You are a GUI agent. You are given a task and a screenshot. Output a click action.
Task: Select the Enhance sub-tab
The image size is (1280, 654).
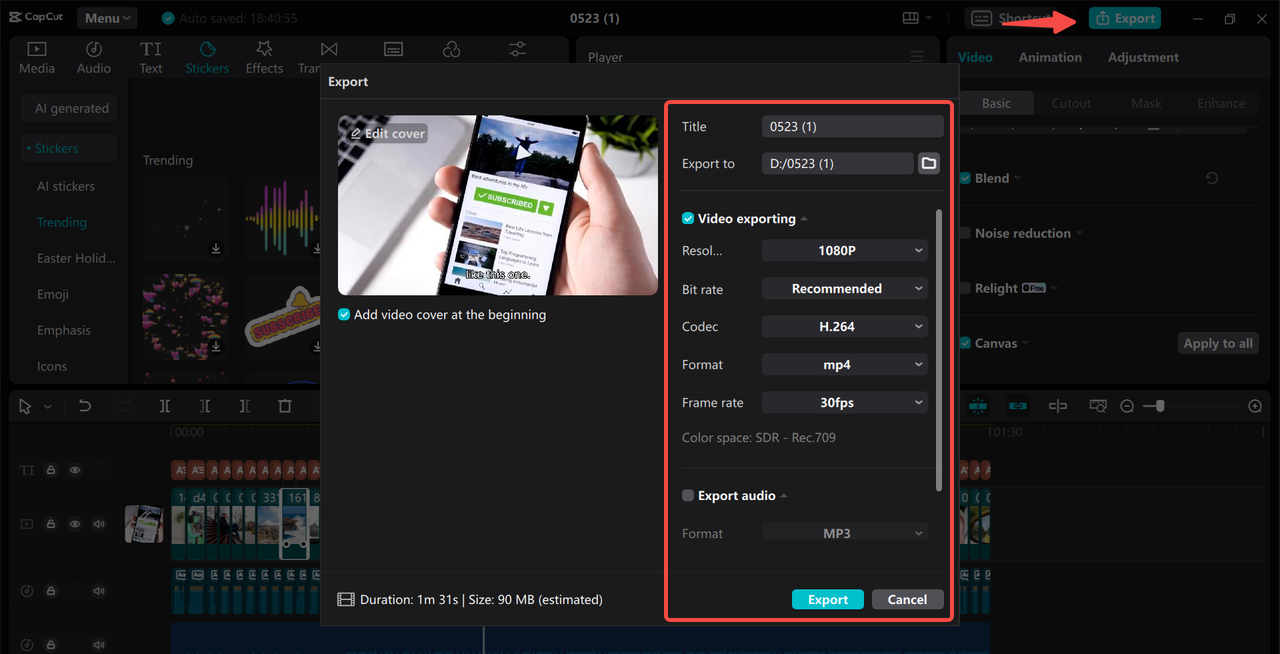tap(1221, 103)
